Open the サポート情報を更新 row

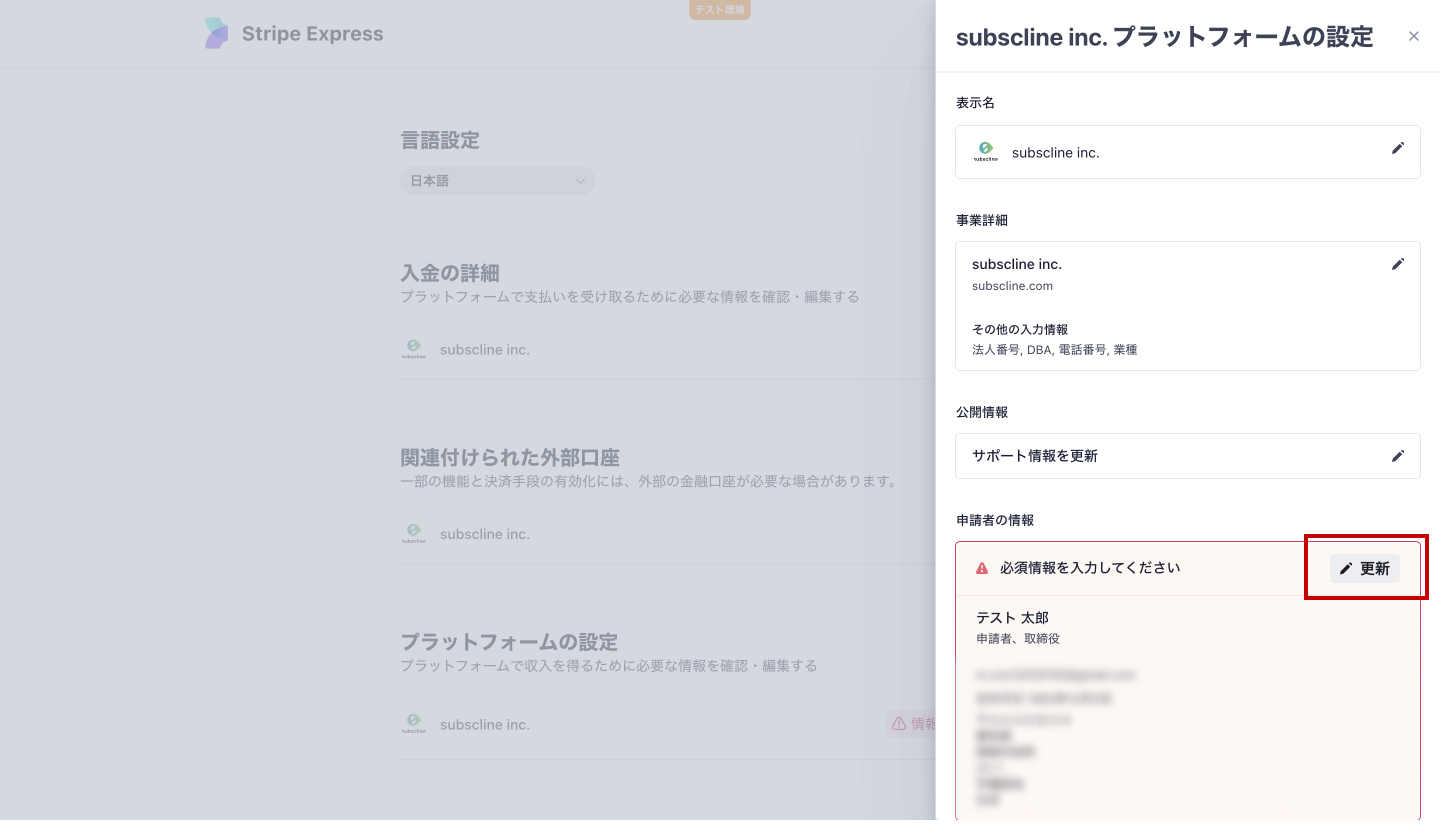coord(1188,456)
